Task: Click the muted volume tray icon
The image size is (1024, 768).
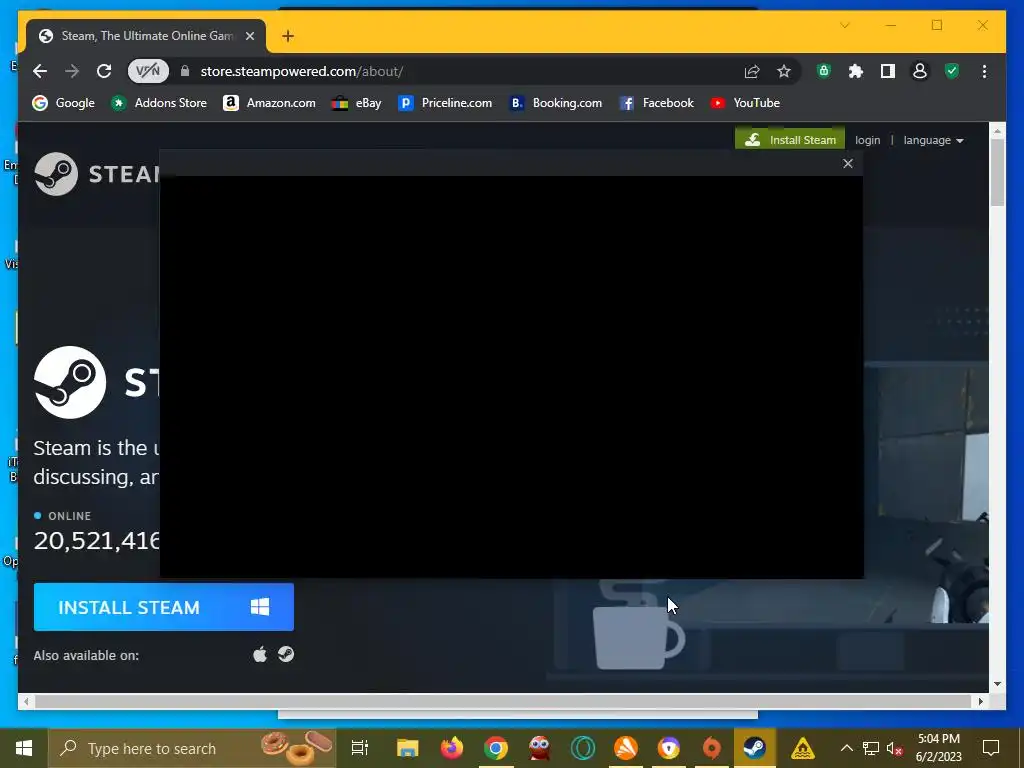Action: [x=895, y=748]
